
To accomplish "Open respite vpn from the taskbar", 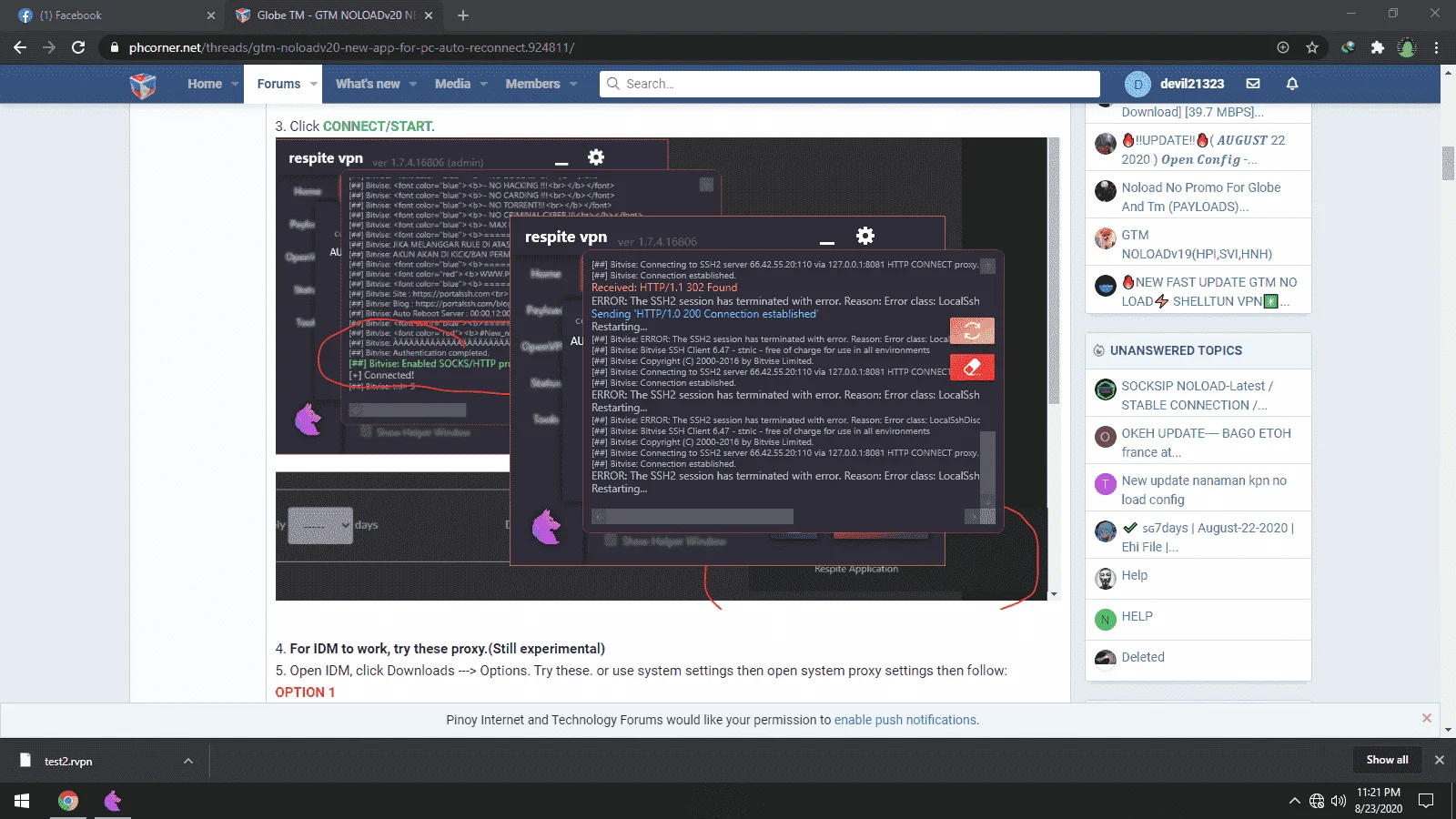I will [x=113, y=801].
